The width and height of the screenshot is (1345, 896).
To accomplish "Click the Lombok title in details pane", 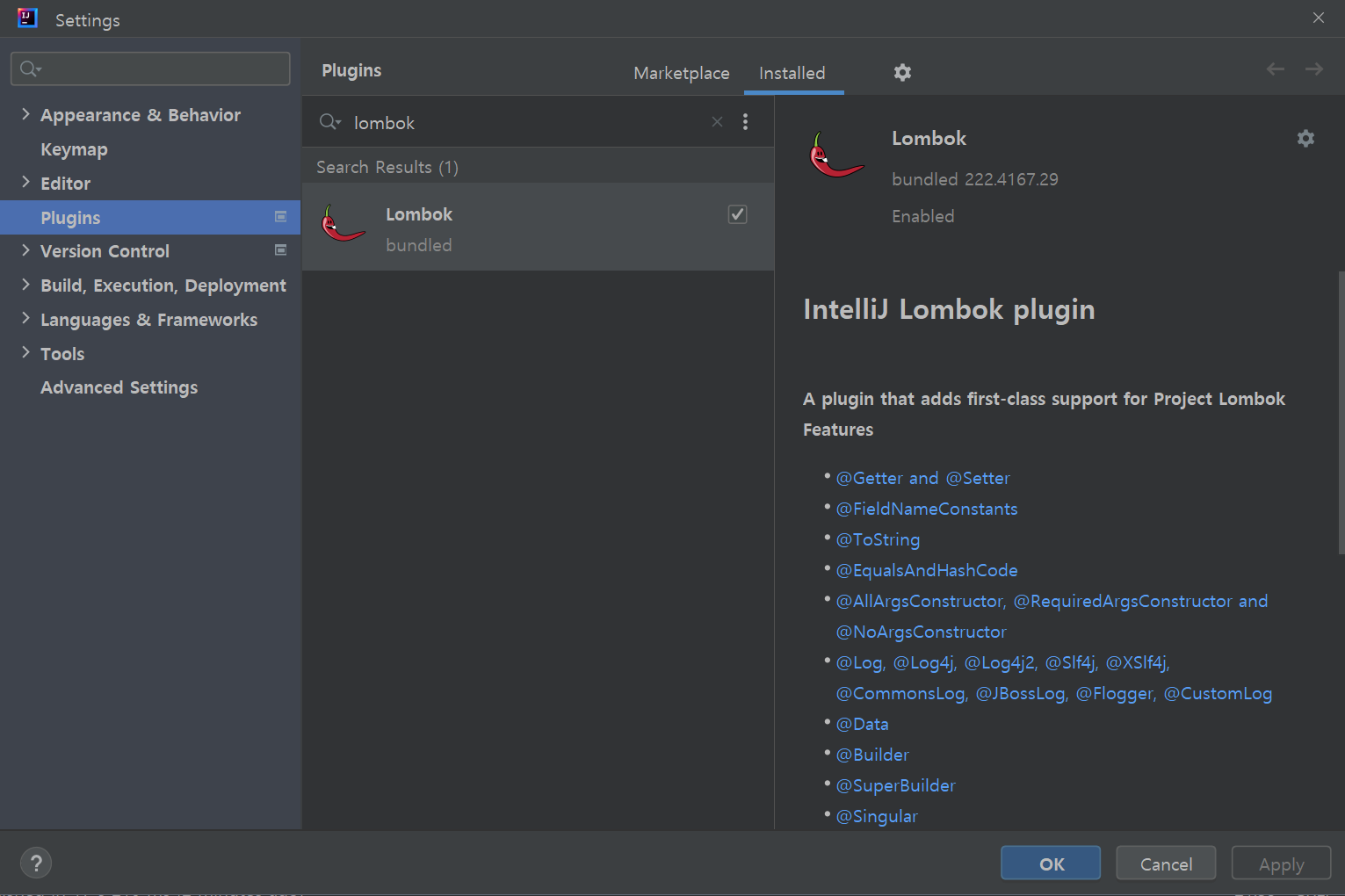I will pos(929,138).
